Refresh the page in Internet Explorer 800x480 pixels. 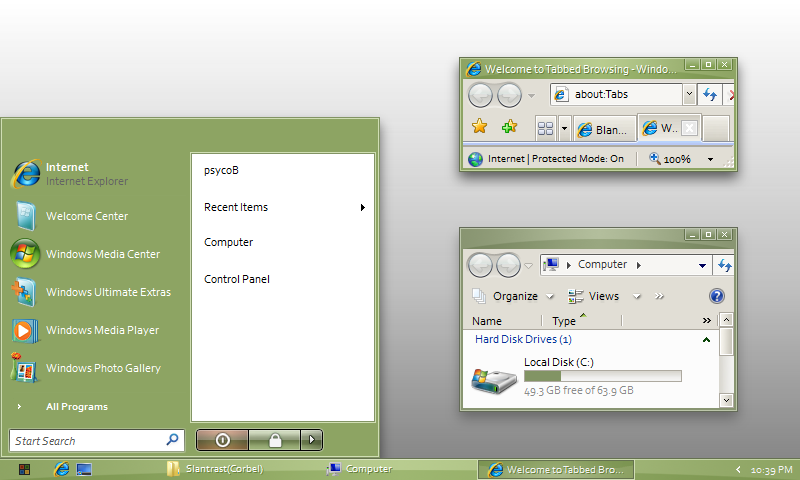710,94
